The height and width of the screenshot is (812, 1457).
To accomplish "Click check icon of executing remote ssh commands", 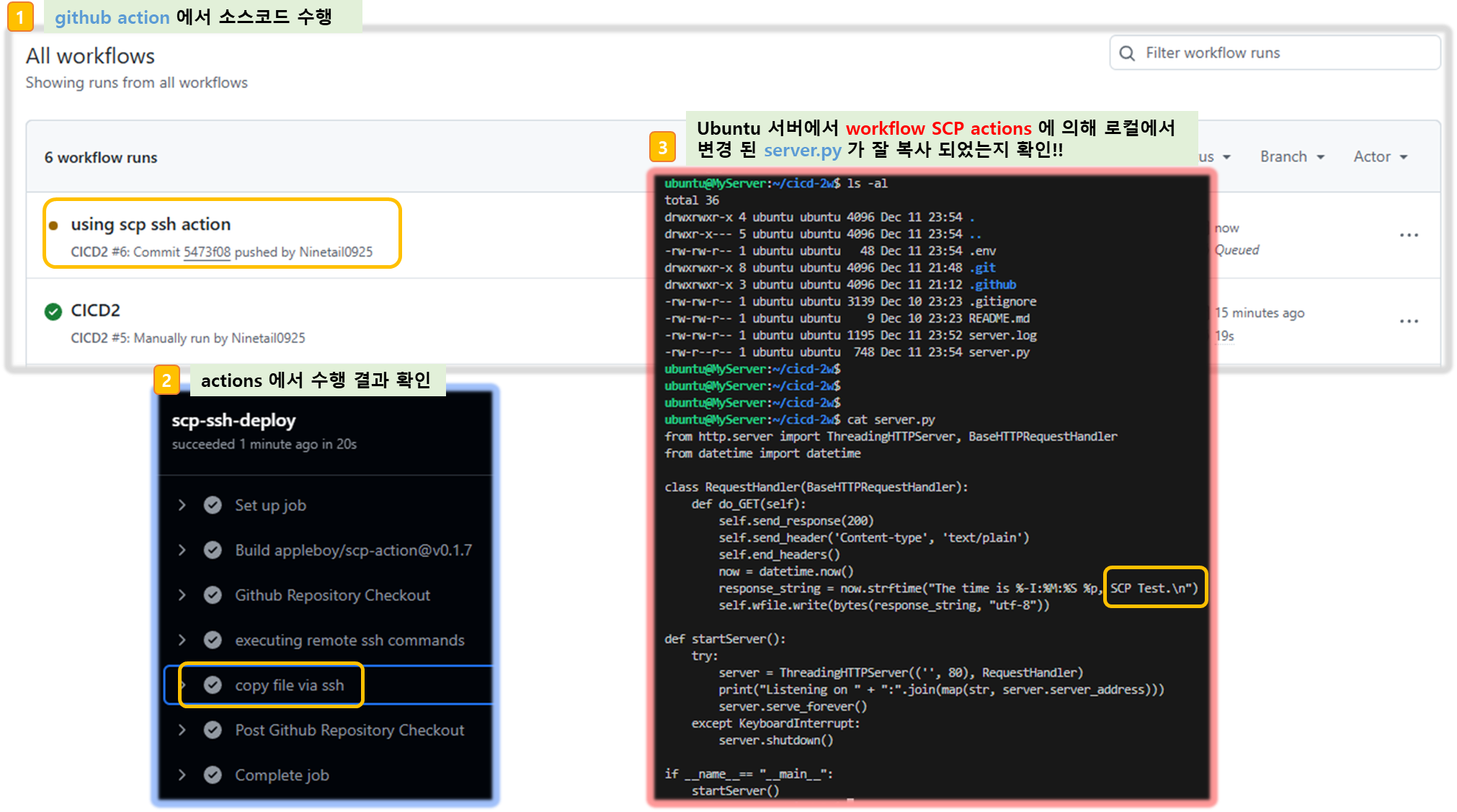I will (213, 640).
